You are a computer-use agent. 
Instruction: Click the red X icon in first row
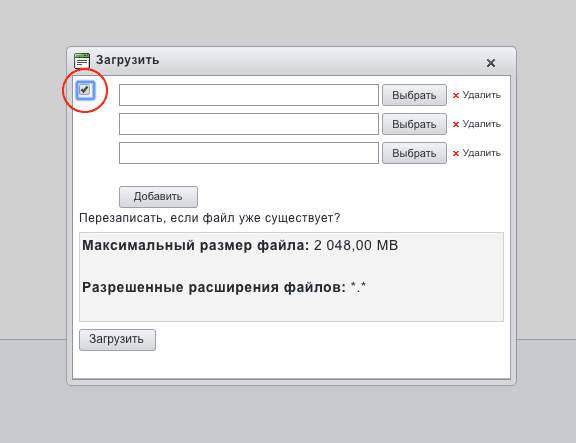tap(456, 96)
